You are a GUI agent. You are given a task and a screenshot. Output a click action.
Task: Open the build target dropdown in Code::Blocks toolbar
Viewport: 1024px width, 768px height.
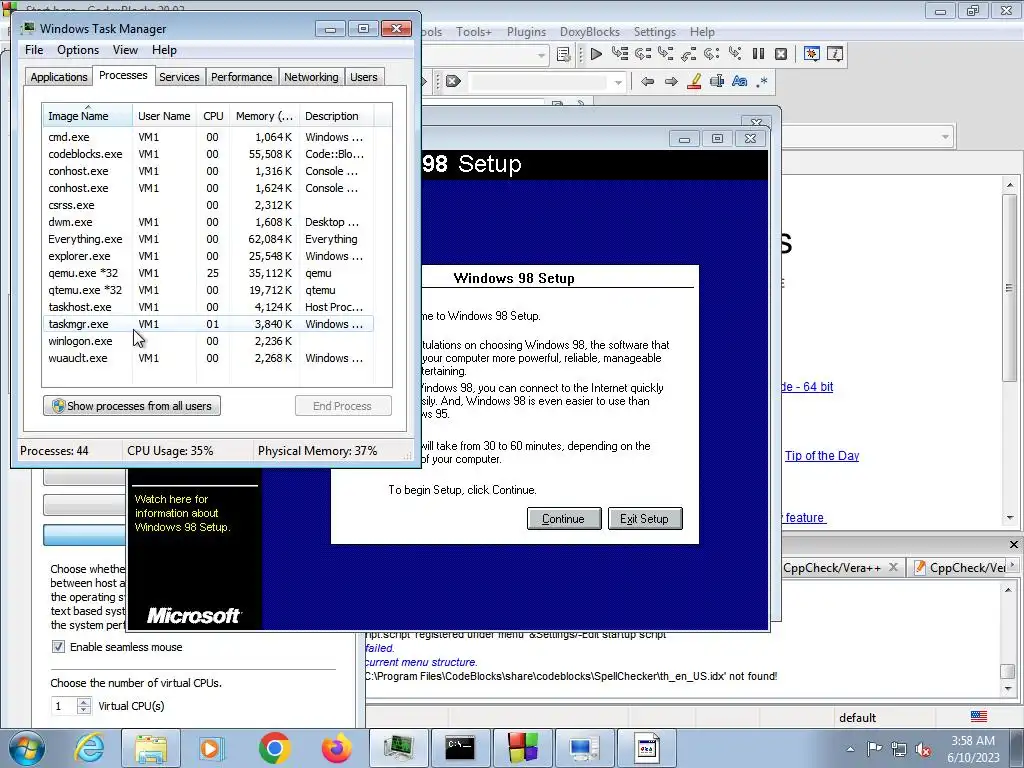click(541, 56)
